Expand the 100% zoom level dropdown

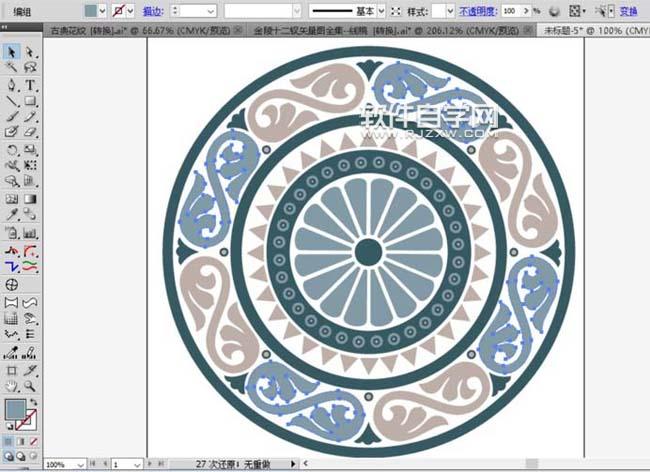tap(78, 465)
